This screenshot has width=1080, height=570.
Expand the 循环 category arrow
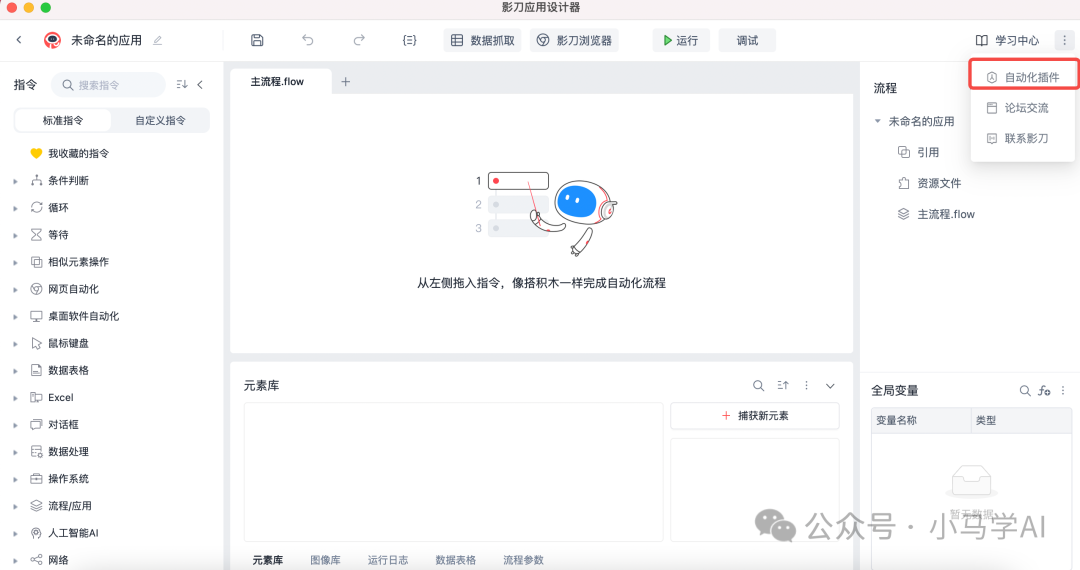(x=15, y=208)
